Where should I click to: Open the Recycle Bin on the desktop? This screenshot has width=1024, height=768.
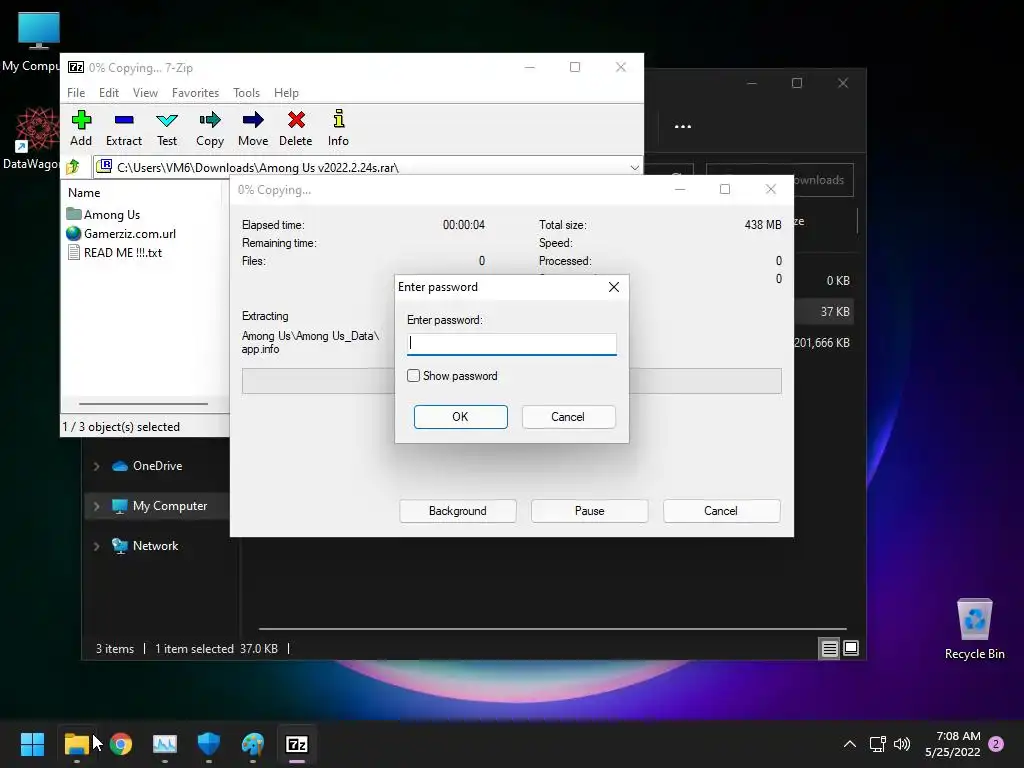[974, 628]
